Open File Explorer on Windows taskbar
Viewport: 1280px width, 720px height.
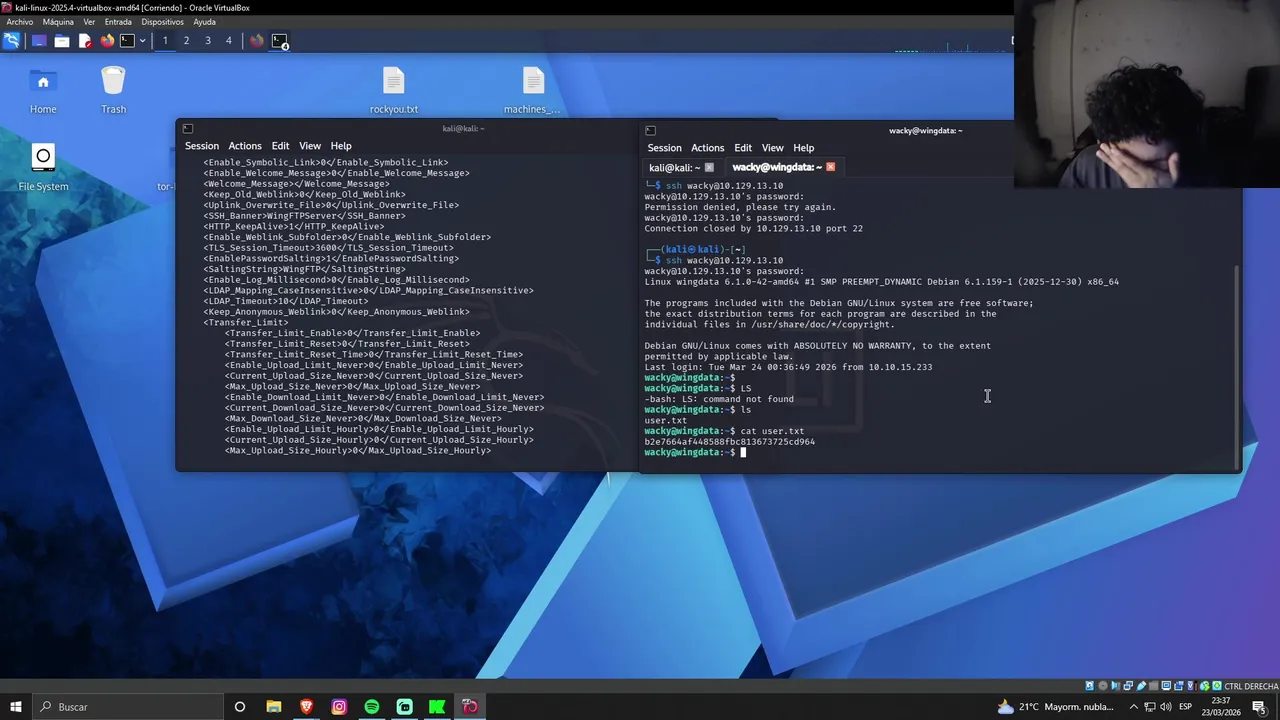coord(274,707)
